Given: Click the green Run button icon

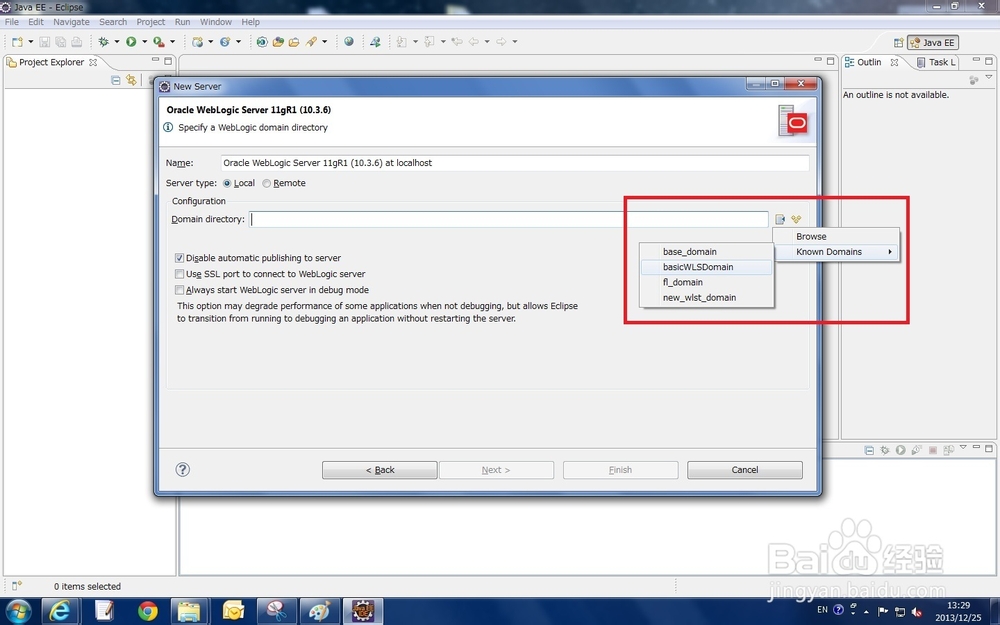Looking at the screenshot, I should coord(131,41).
